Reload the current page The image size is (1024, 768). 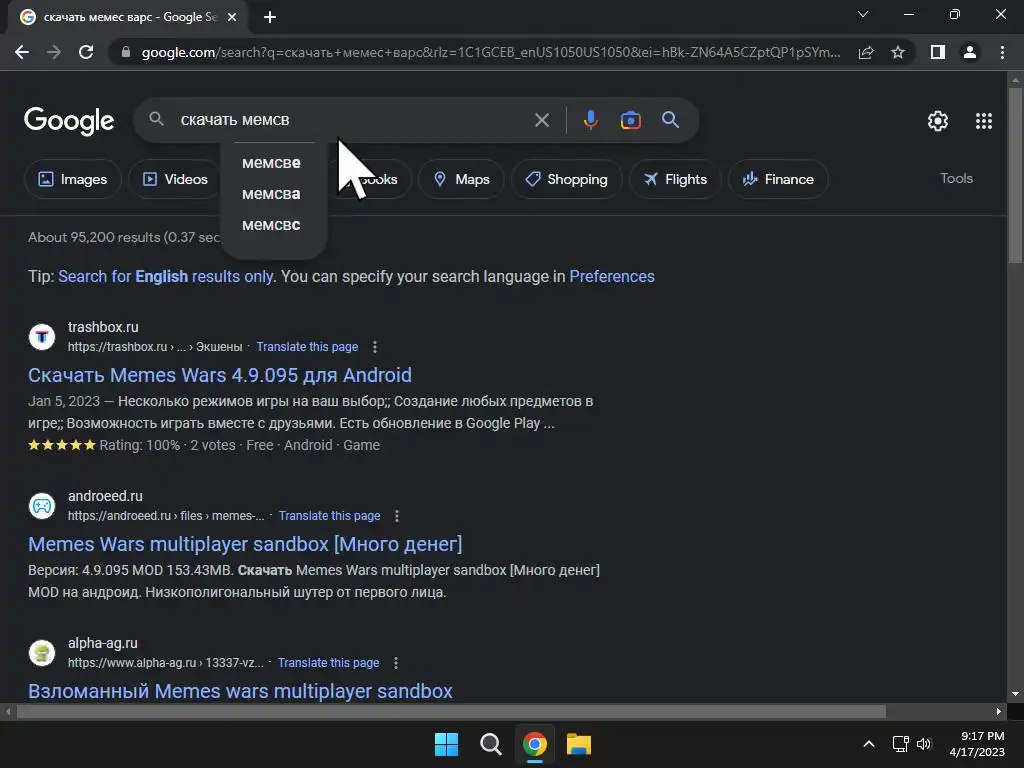tap(86, 52)
